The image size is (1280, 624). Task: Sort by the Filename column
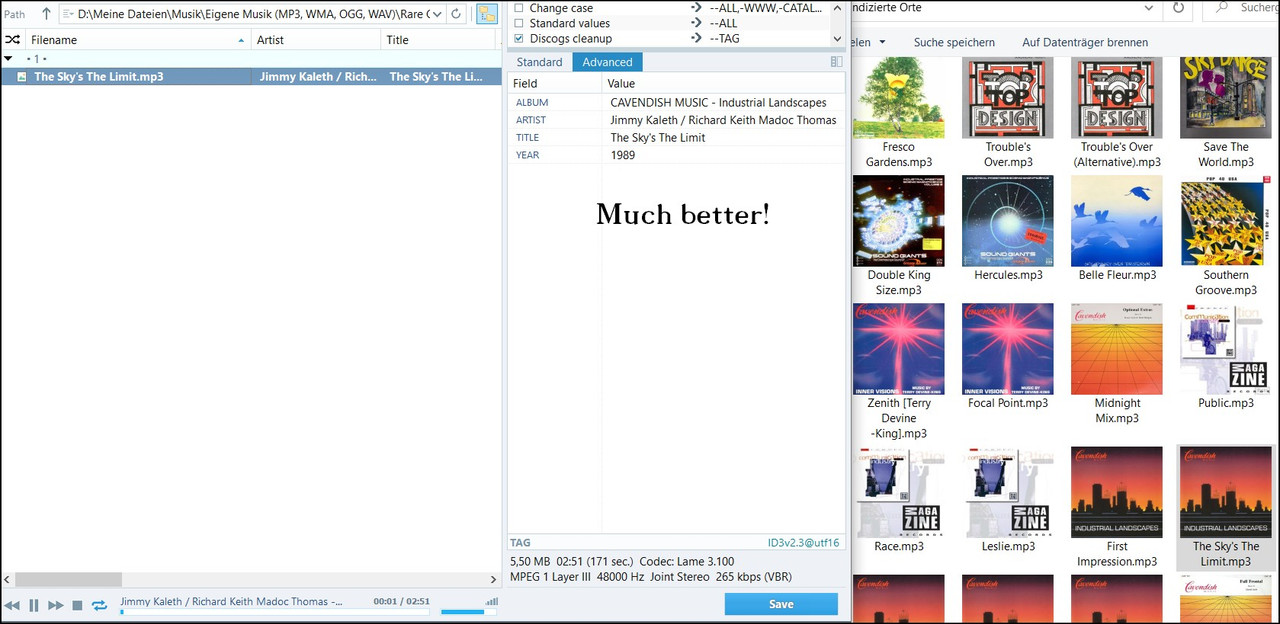[138, 40]
